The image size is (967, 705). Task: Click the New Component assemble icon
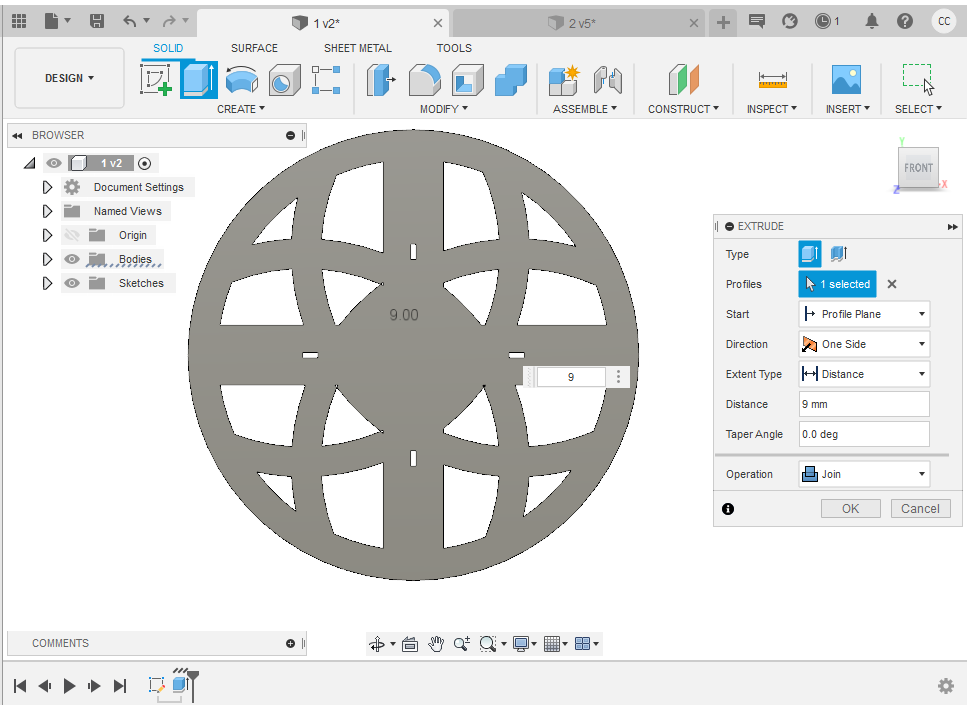coord(563,79)
